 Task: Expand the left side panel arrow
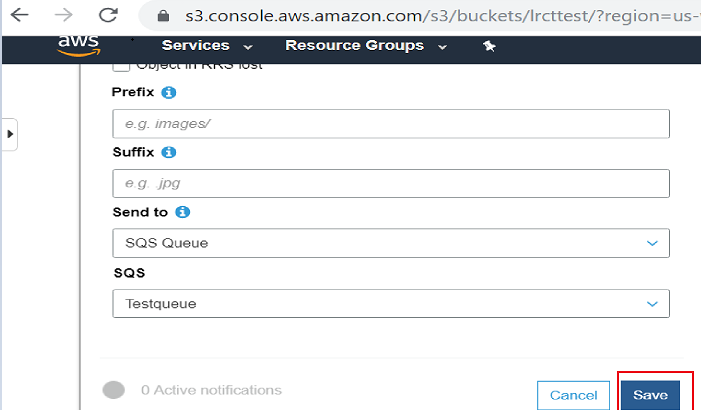[x=9, y=133]
